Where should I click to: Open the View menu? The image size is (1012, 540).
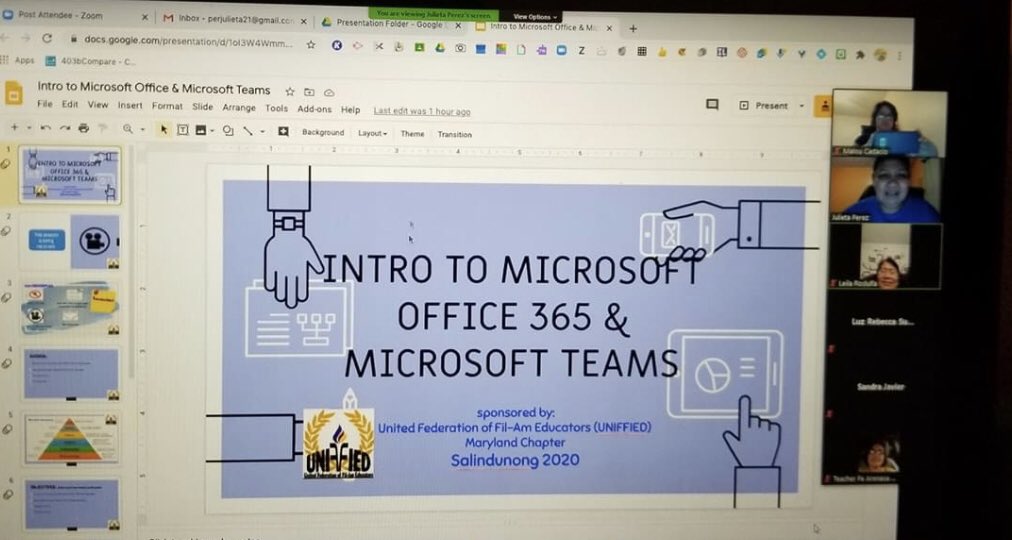click(98, 105)
